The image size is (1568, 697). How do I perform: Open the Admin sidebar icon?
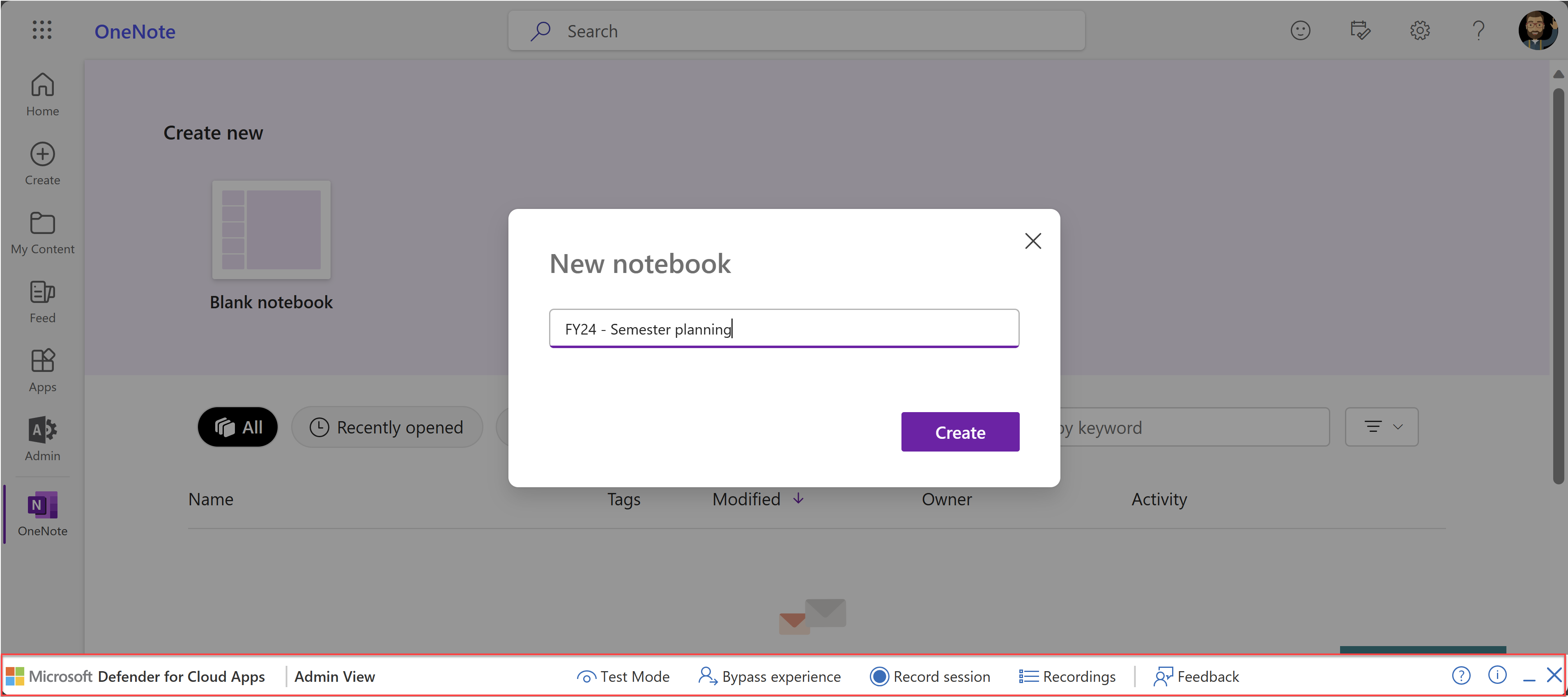tap(42, 438)
